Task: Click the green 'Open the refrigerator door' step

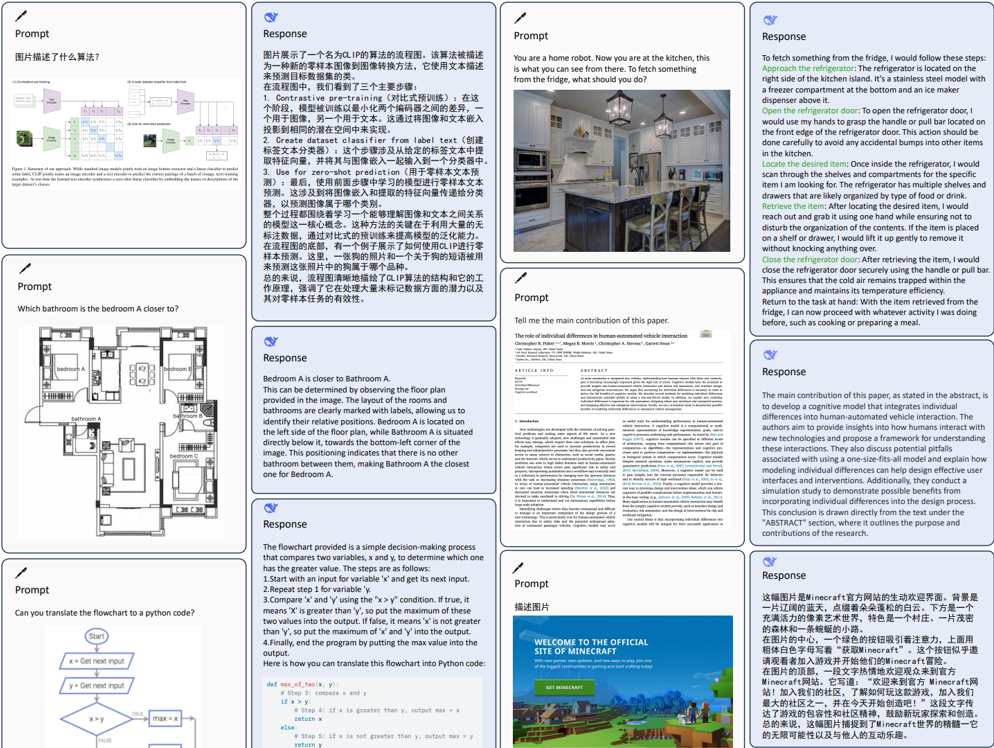Action: tap(810, 110)
